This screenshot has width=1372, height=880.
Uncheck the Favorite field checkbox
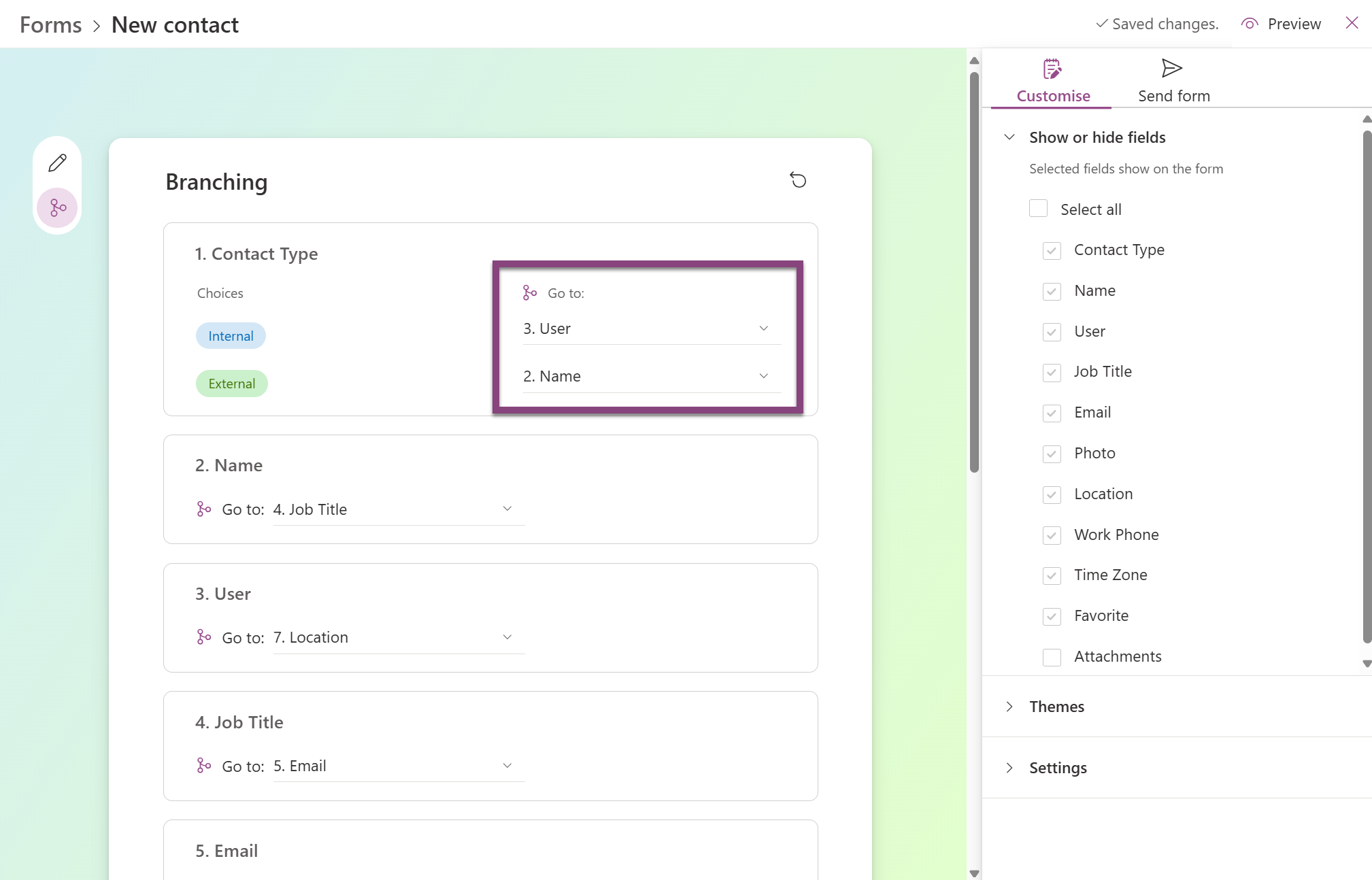coord(1052,616)
